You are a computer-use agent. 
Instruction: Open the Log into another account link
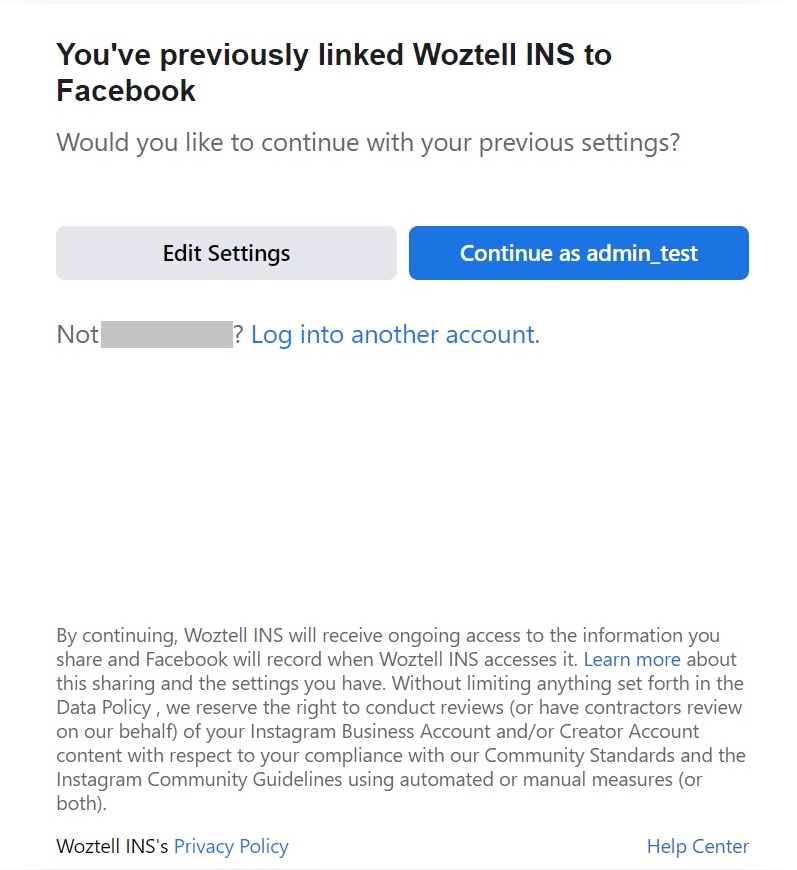(395, 335)
